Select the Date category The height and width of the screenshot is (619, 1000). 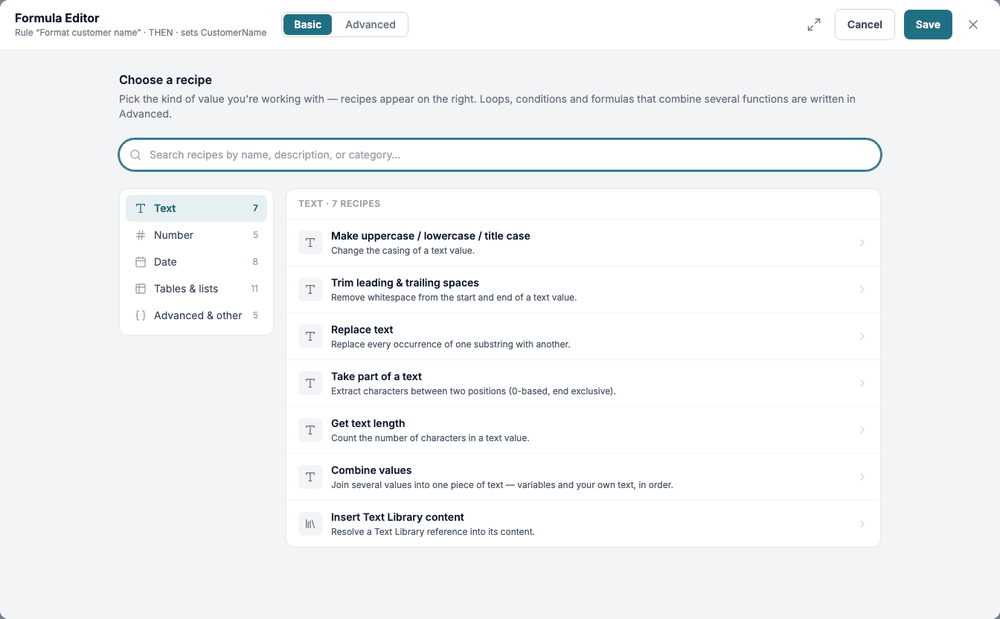pyautogui.click(x=196, y=262)
